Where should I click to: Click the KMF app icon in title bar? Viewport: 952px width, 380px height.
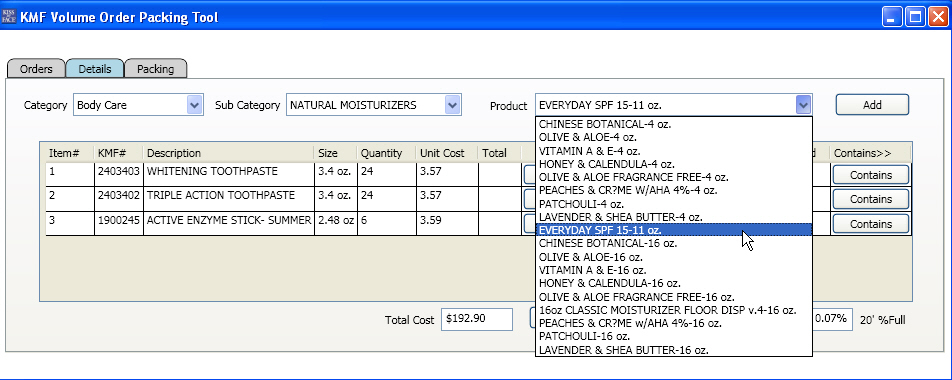point(9,16)
